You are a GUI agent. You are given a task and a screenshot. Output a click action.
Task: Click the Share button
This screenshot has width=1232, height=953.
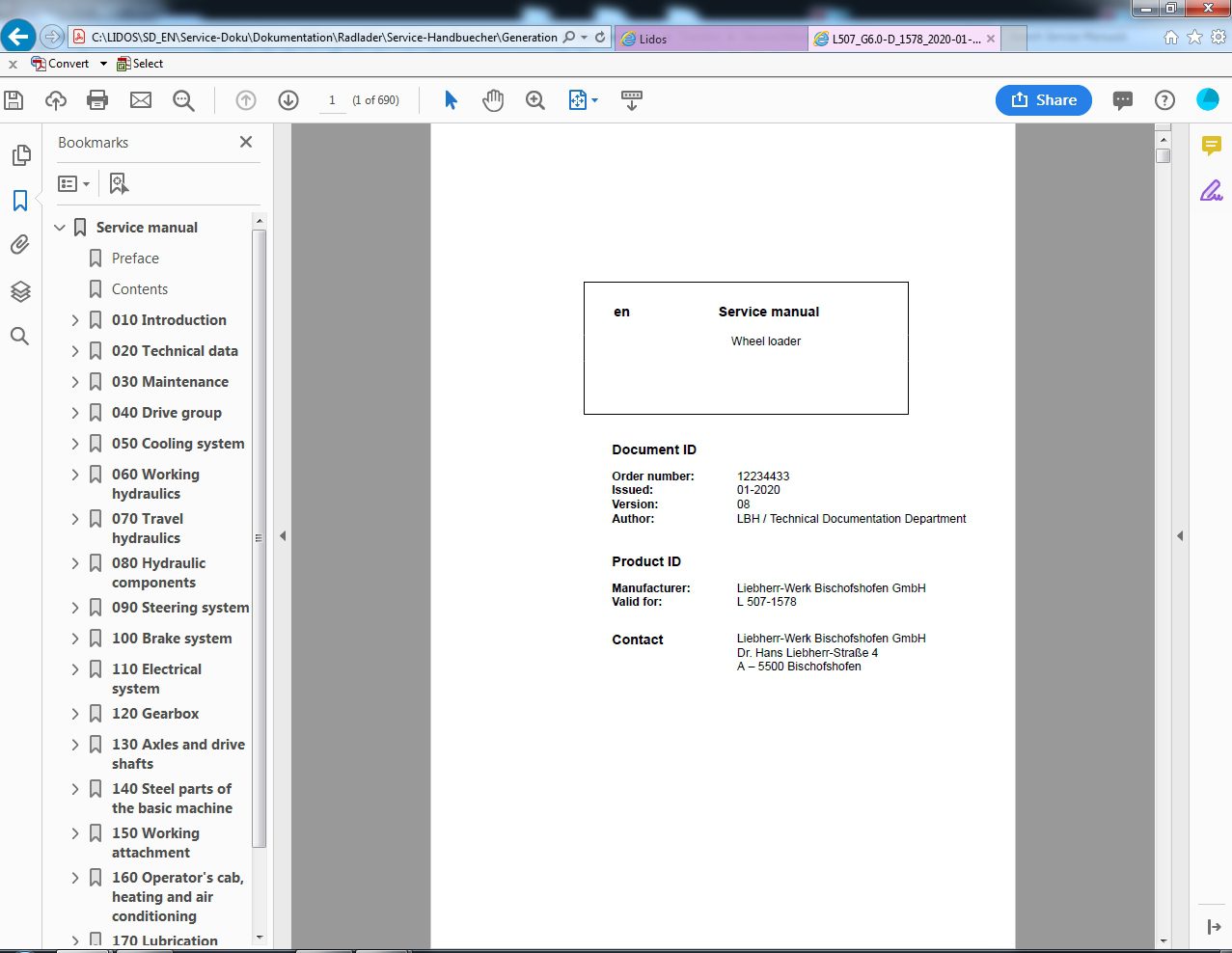[x=1044, y=100]
